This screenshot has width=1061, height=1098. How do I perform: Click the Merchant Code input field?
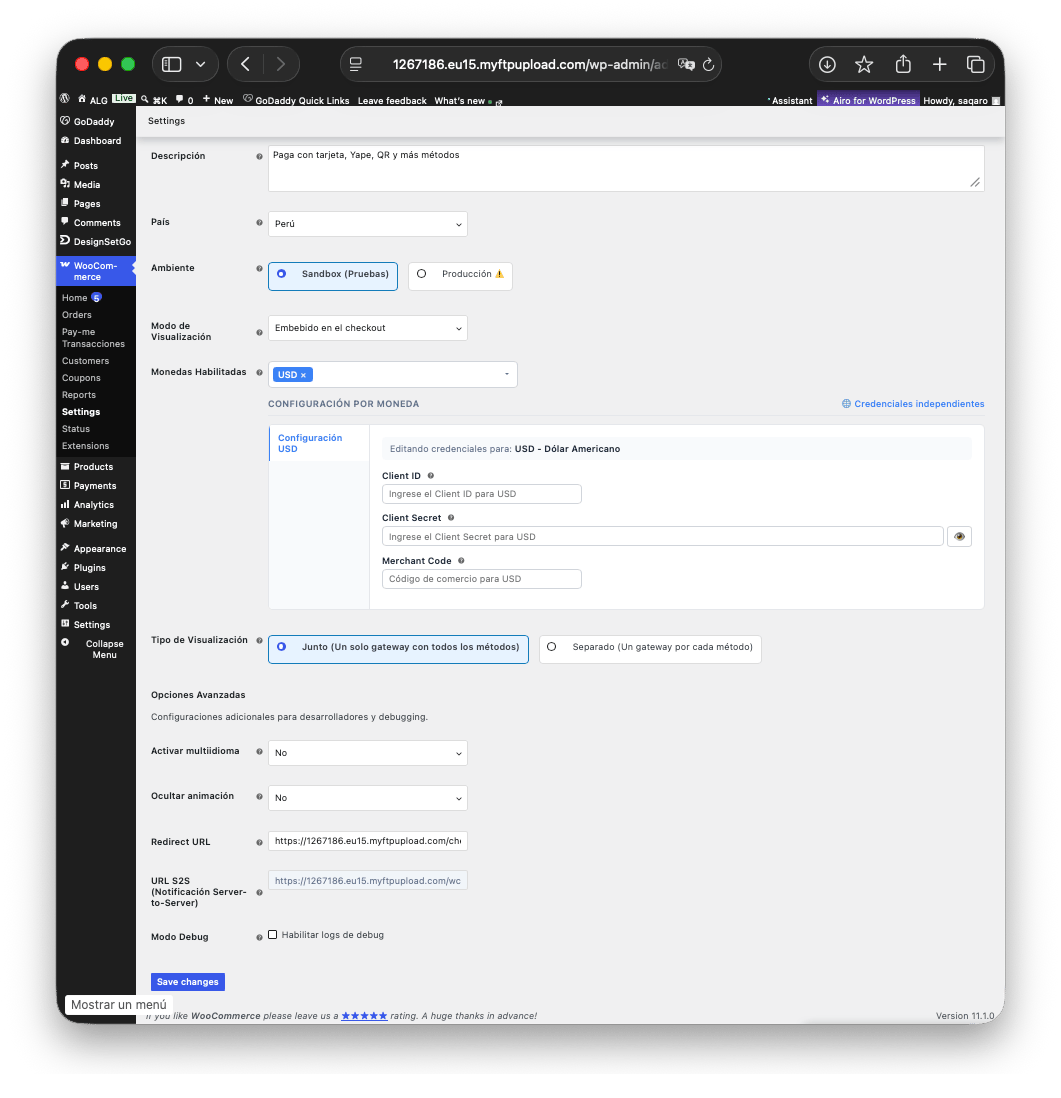pos(482,579)
